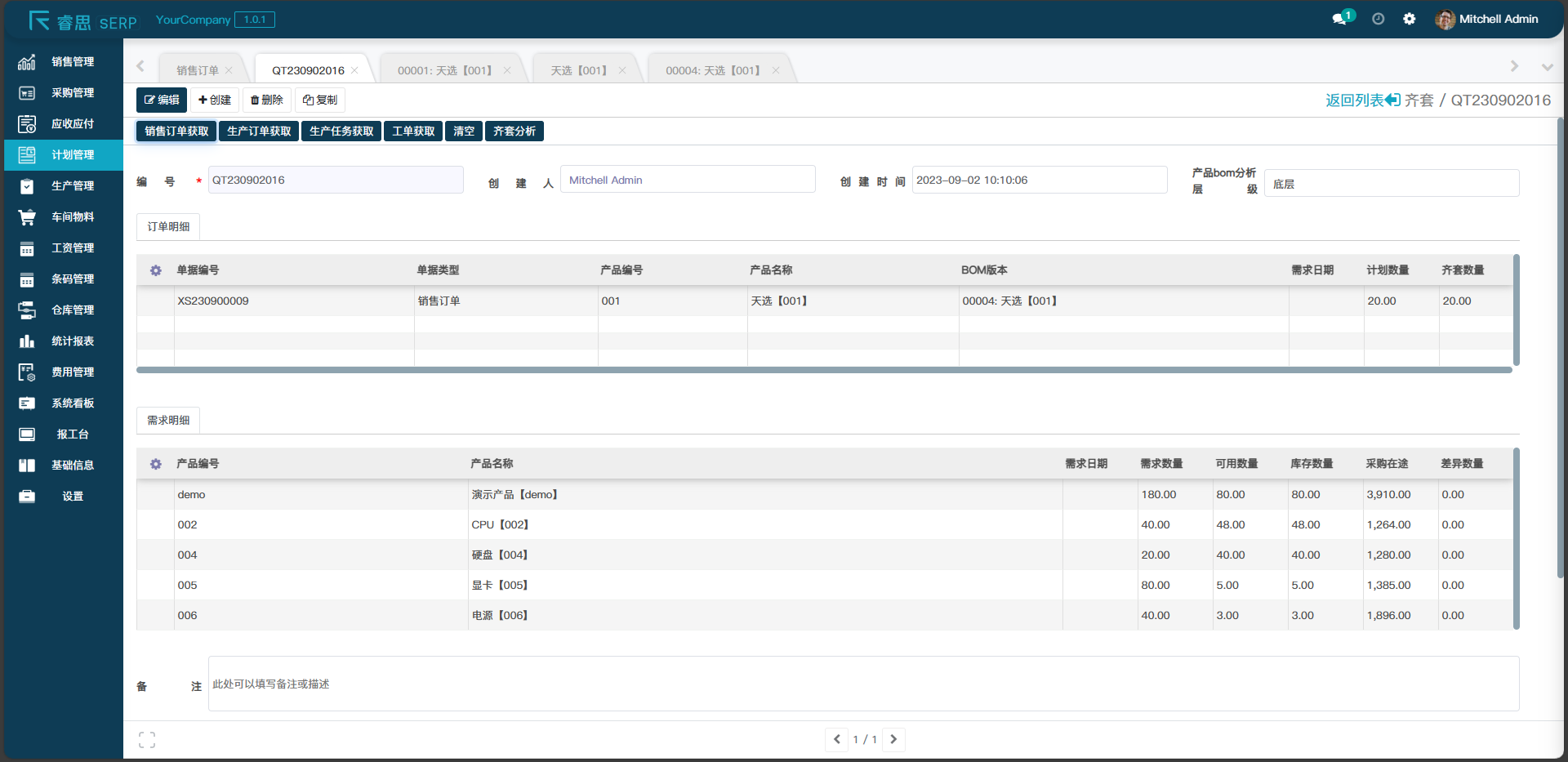Screen dimensions: 1568x762
Task: Click the clock activities icon in header
Action: click(1379, 19)
